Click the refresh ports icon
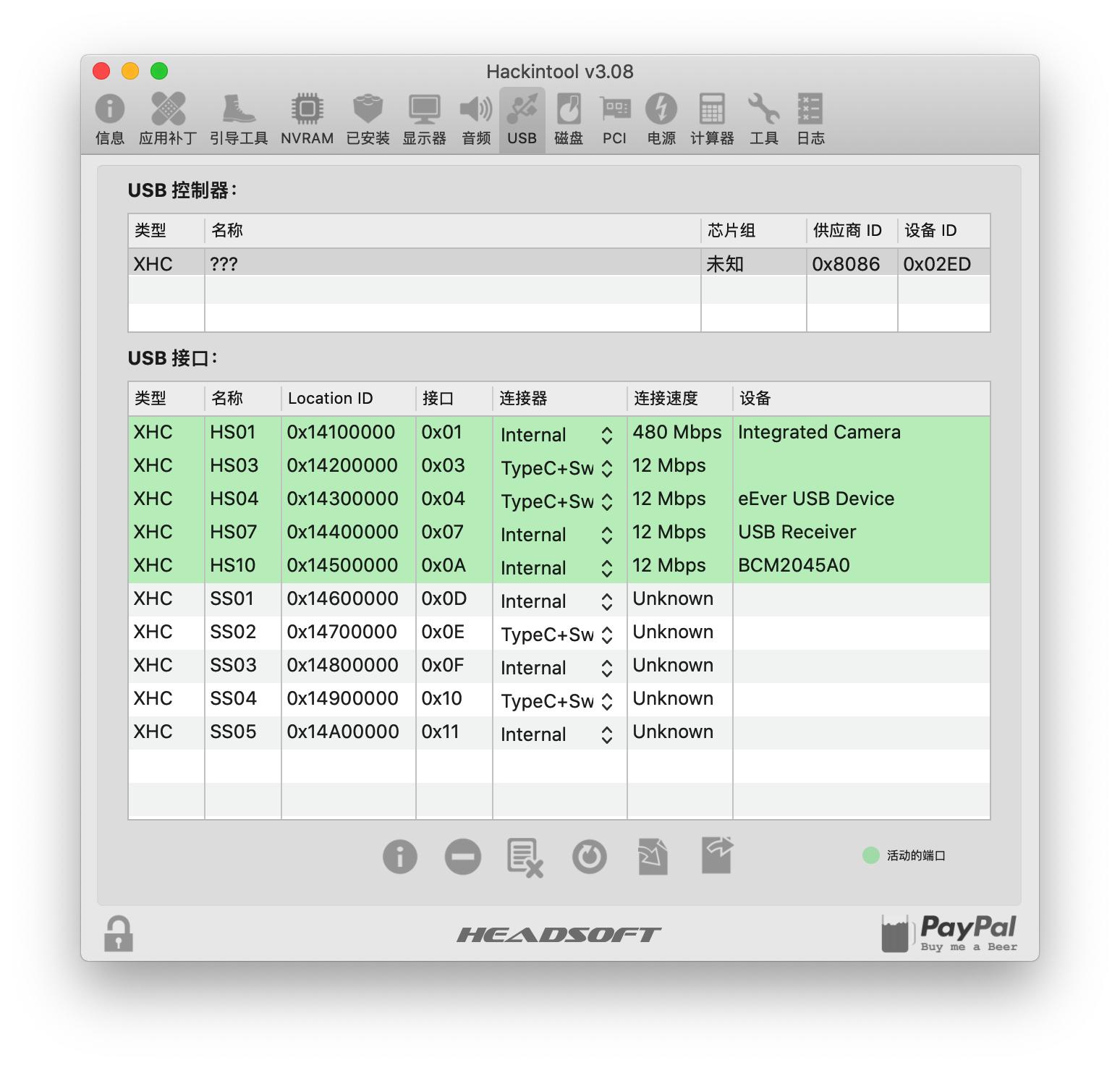 click(x=589, y=857)
